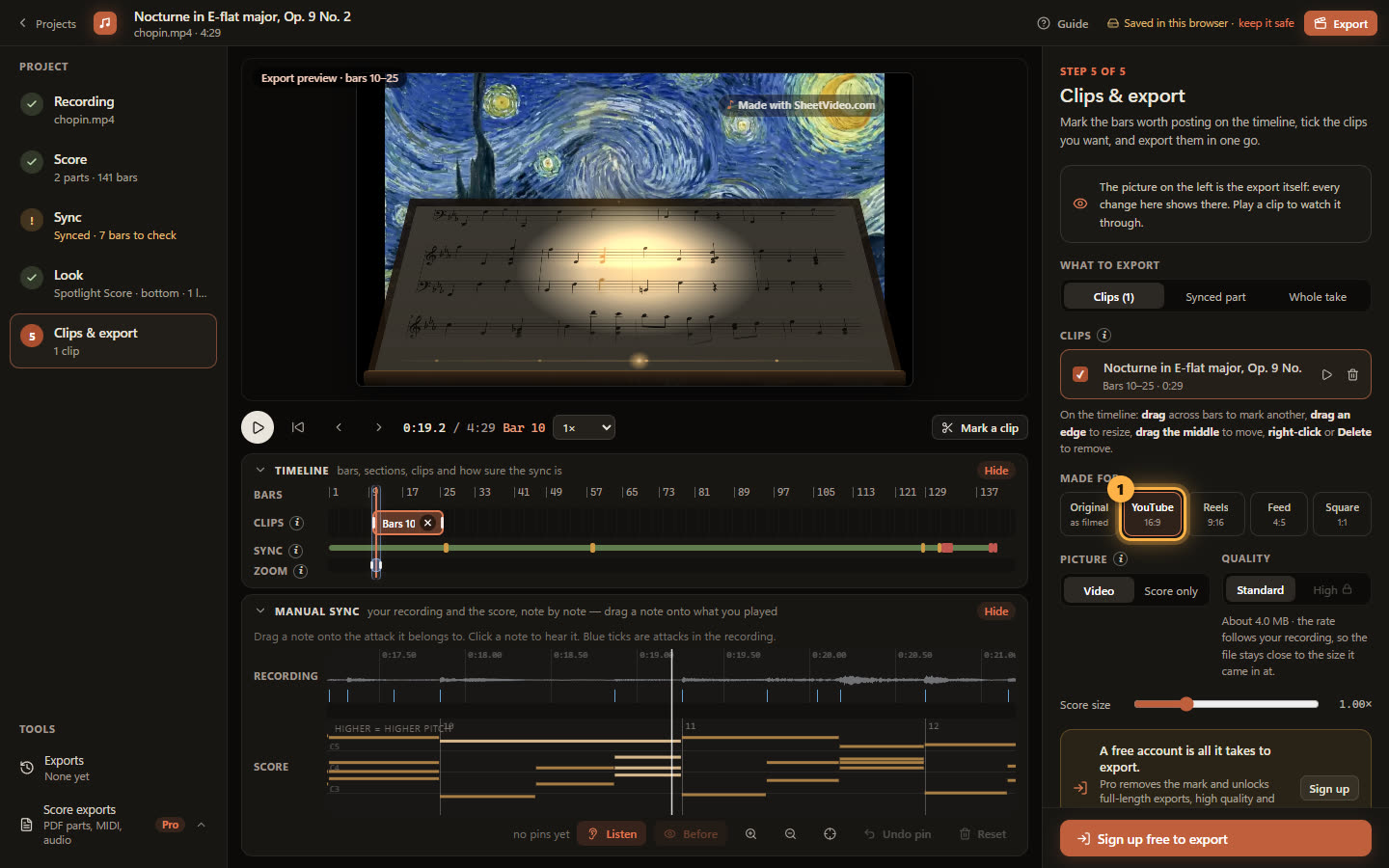Choose Feed 4:5 format
The width and height of the screenshot is (1389, 868).
point(1279,514)
